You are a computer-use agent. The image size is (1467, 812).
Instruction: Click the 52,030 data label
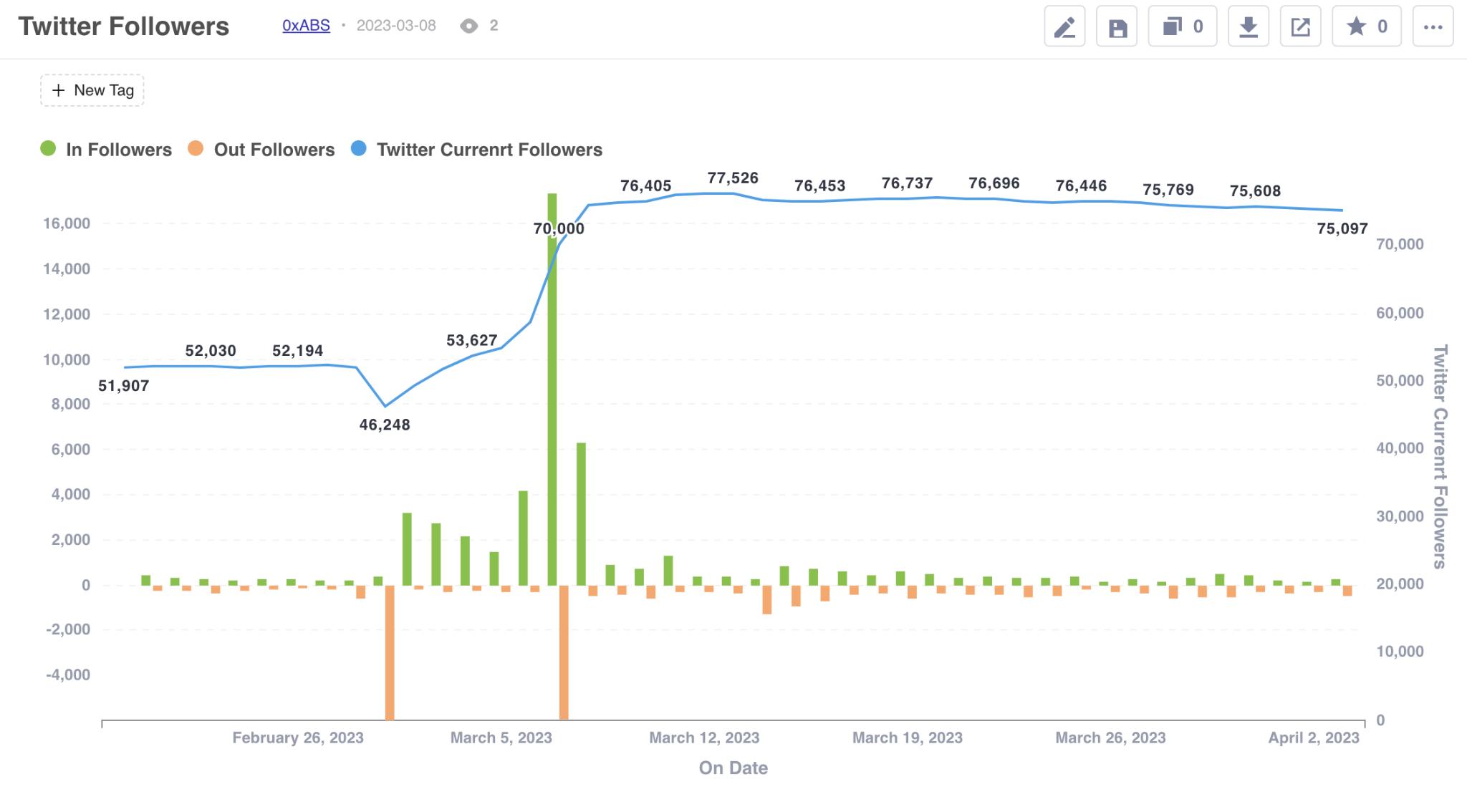tap(211, 351)
